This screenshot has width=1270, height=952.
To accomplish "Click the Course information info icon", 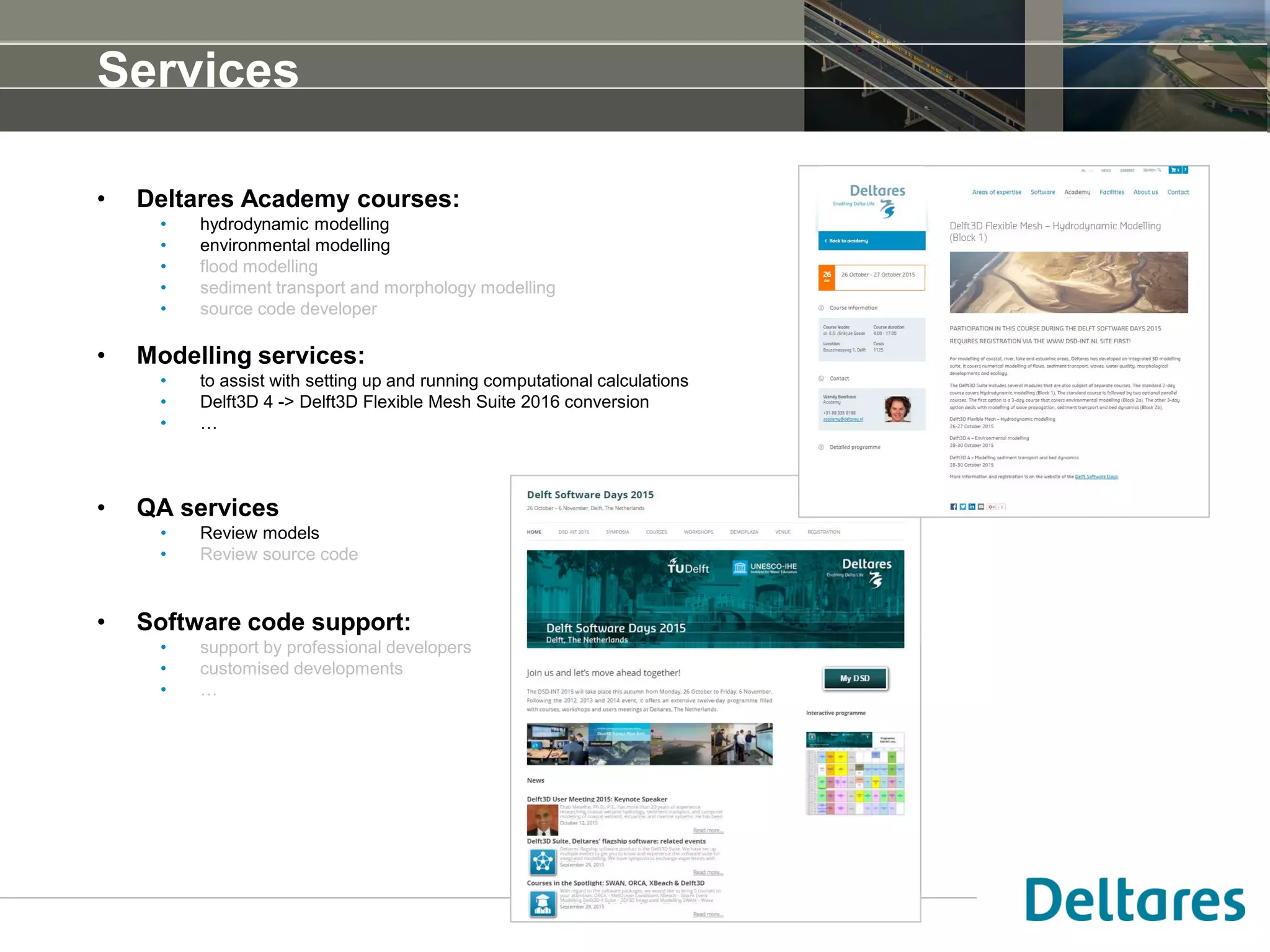I will point(822,308).
